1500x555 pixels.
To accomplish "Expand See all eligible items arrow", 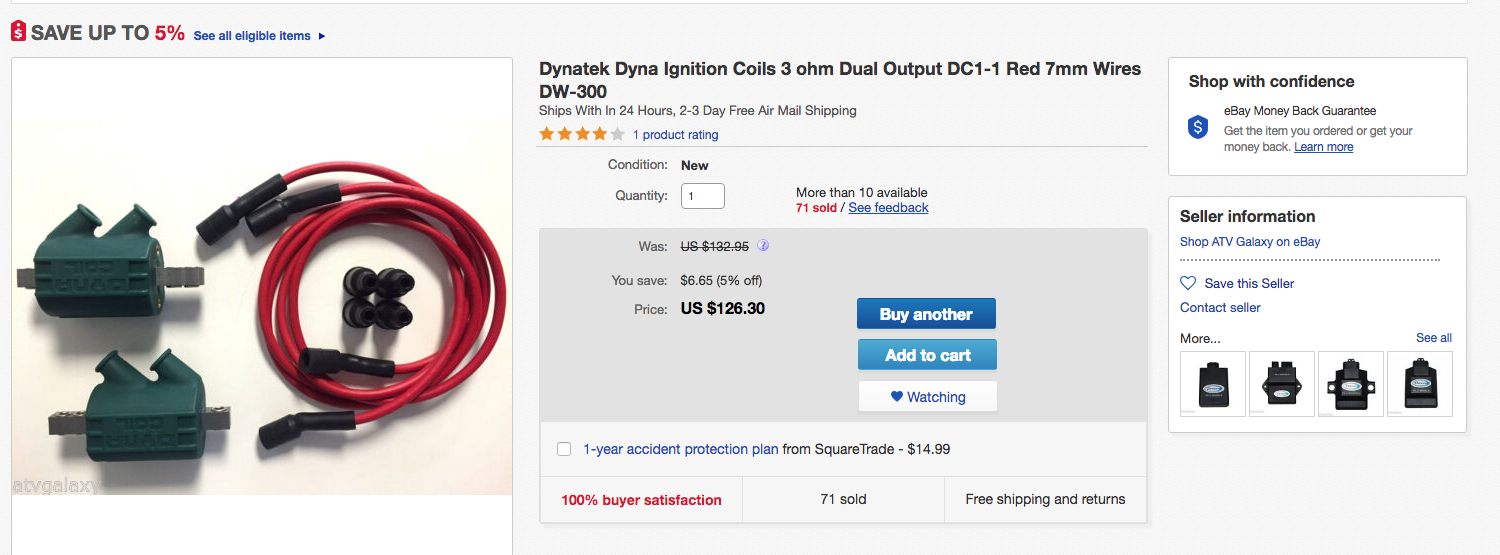I will coord(322,36).
